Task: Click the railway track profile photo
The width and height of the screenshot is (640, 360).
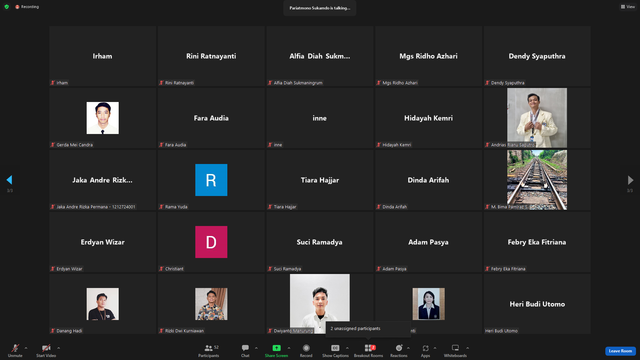Action: pyautogui.click(x=537, y=180)
